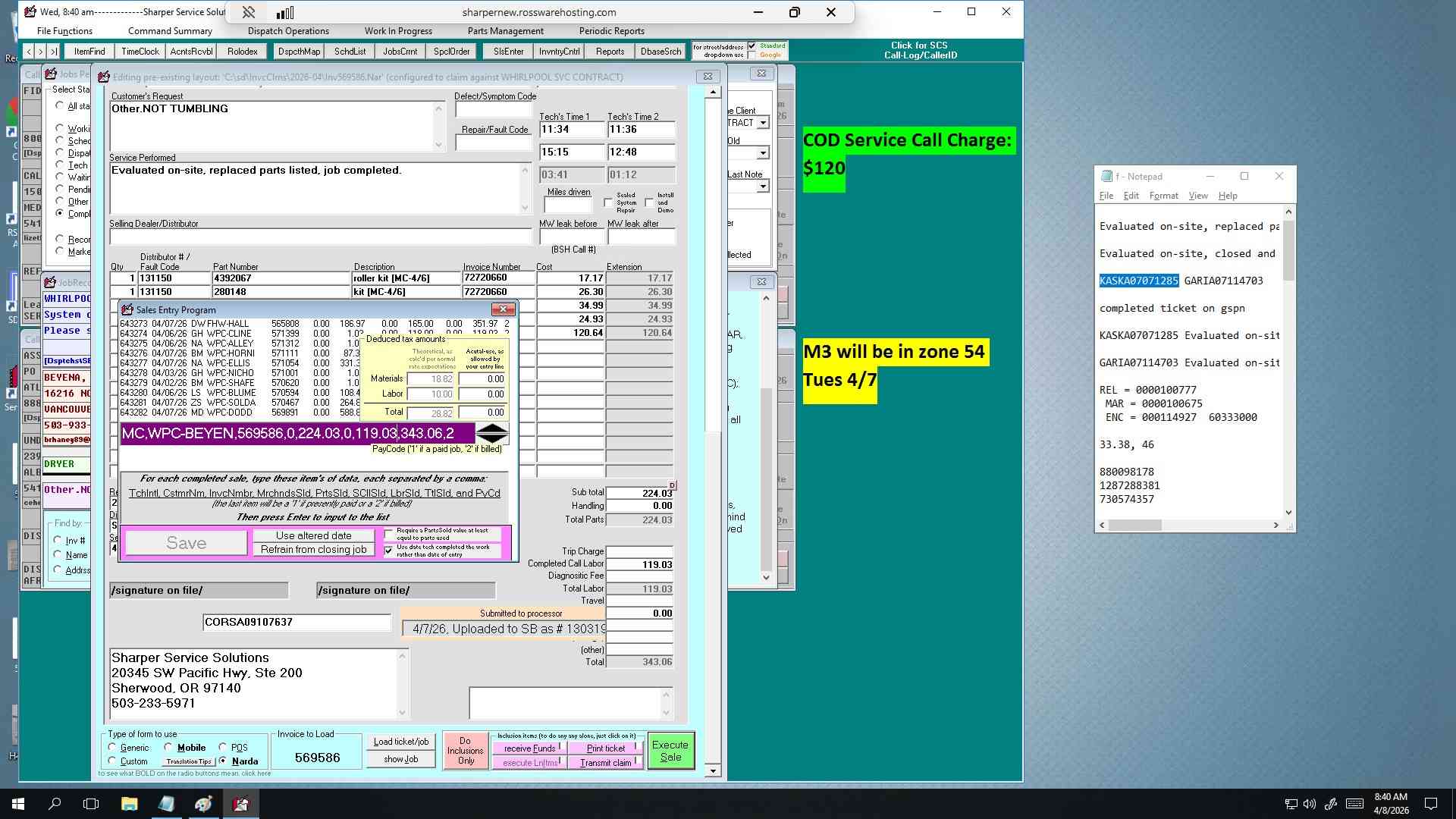Select the Mobile form type radio button
Viewport: 1456px width, 819px height.
click(168, 747)
